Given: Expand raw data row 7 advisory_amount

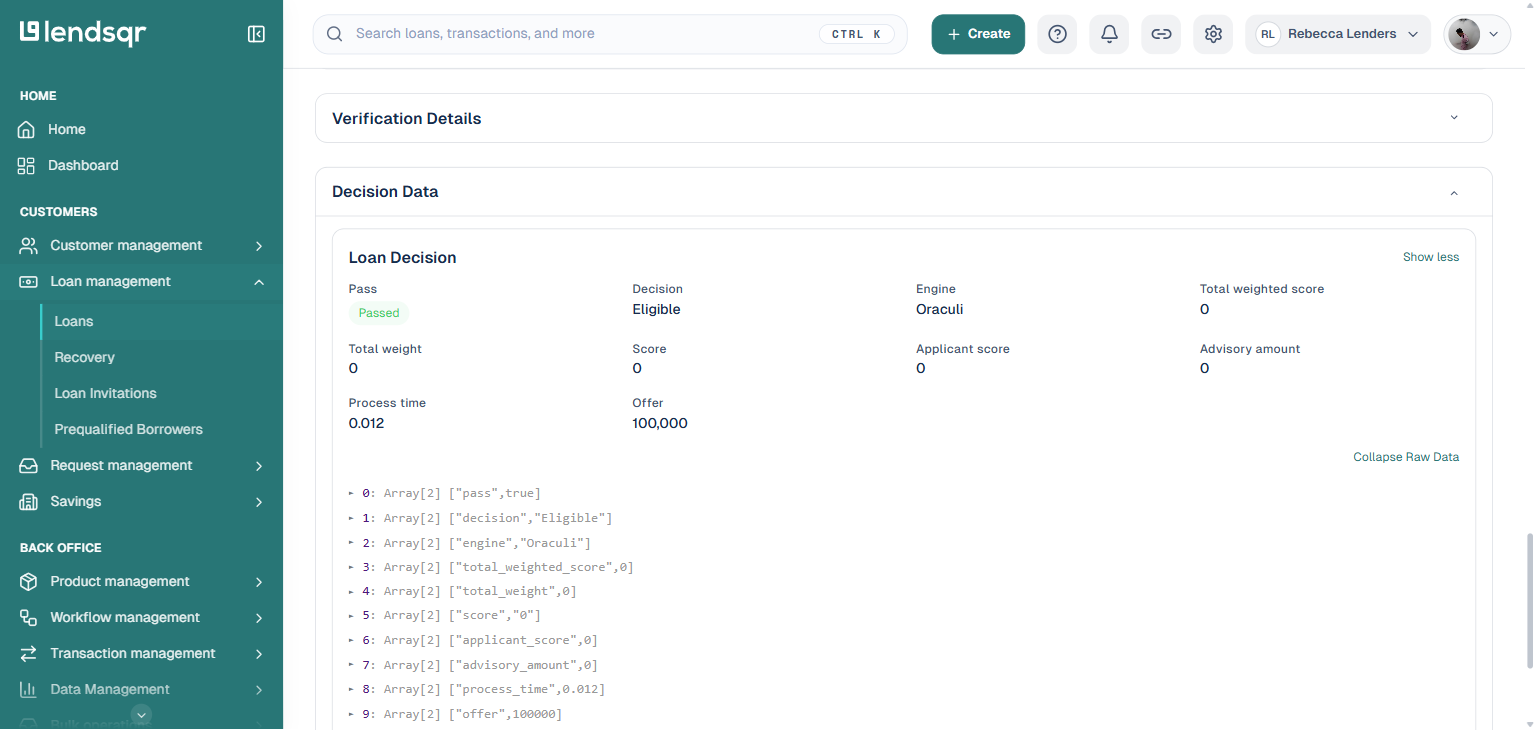Looking at the screenshot, I should [351, 665].
